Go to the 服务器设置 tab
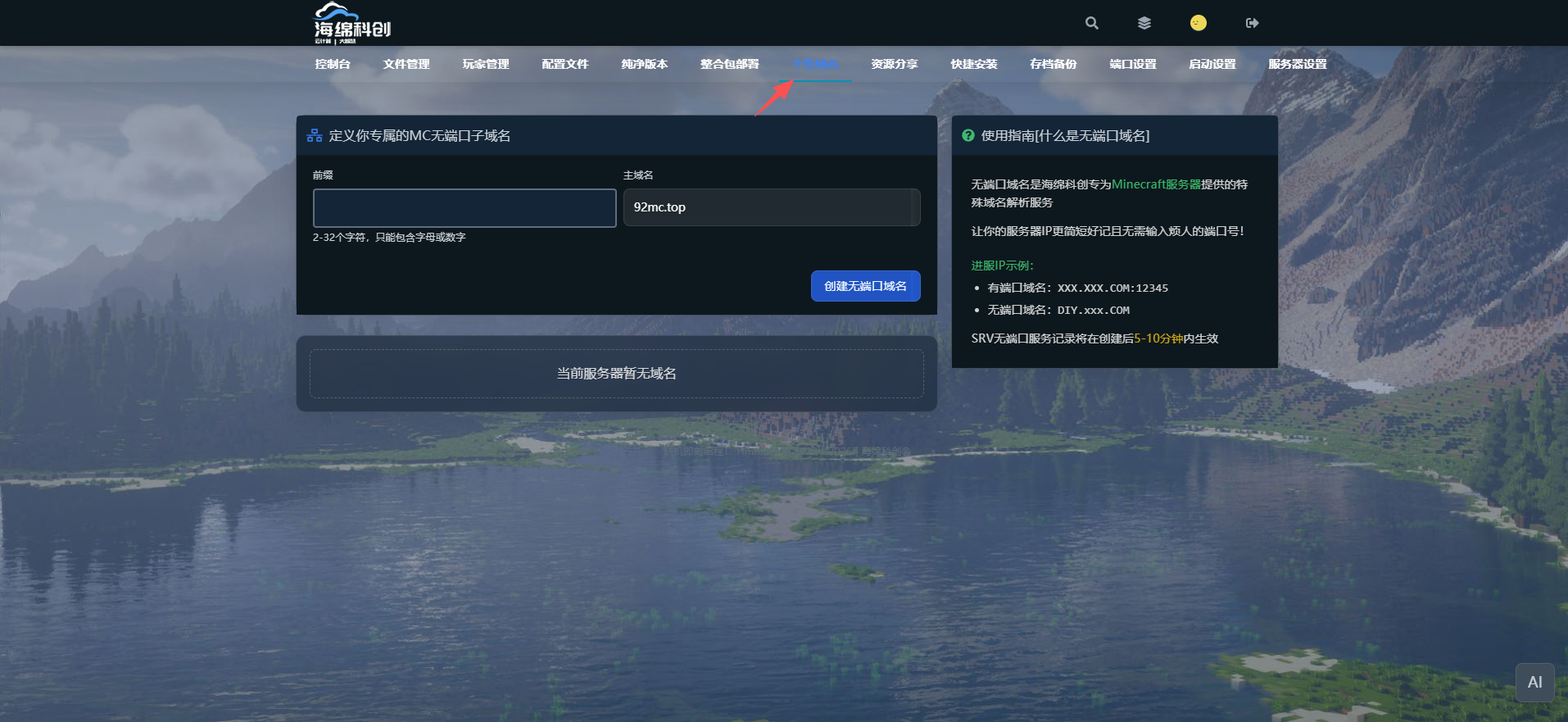1568x722 pixels. pyautogui.click(x=1298, y=64)
